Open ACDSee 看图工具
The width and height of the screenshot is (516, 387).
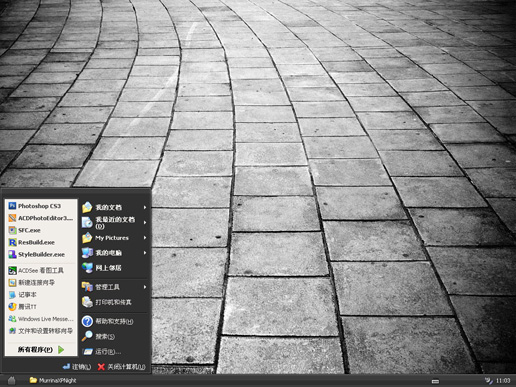[x=41, y=270]
